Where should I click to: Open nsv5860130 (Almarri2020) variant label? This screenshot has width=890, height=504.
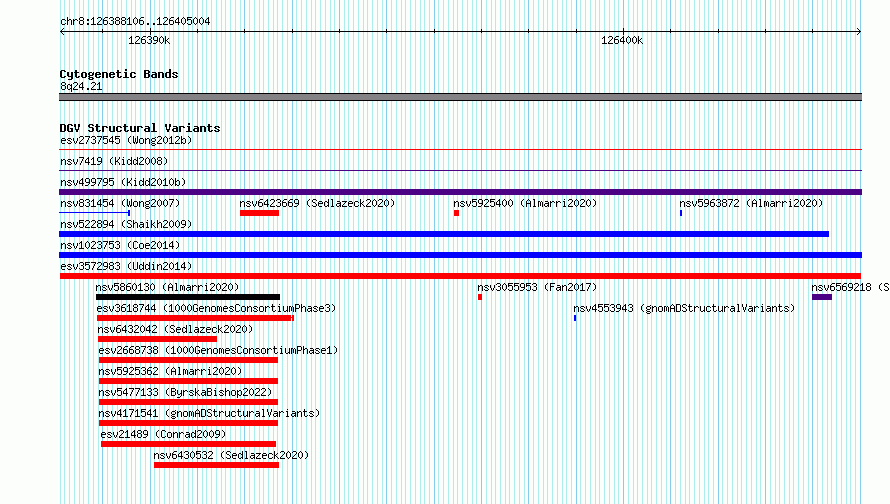pos(167,287)
